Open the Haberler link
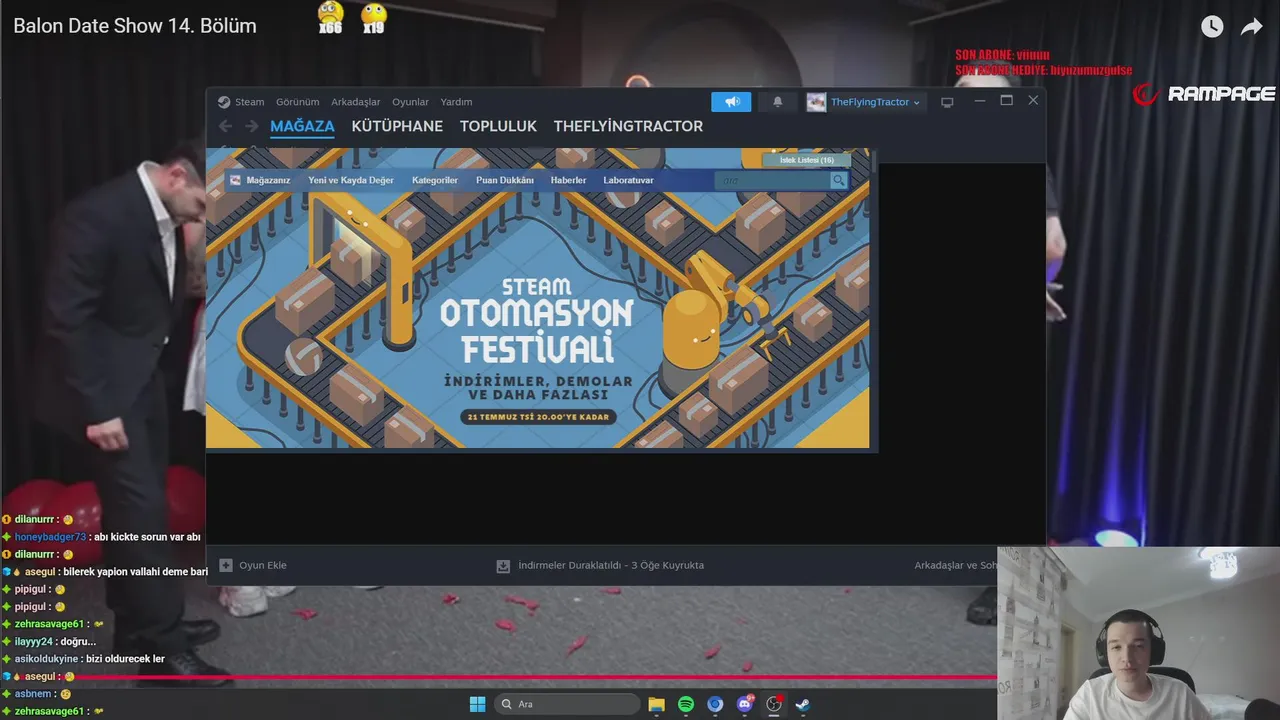This screenshot has height=720, width=1280. coord(568,180)
